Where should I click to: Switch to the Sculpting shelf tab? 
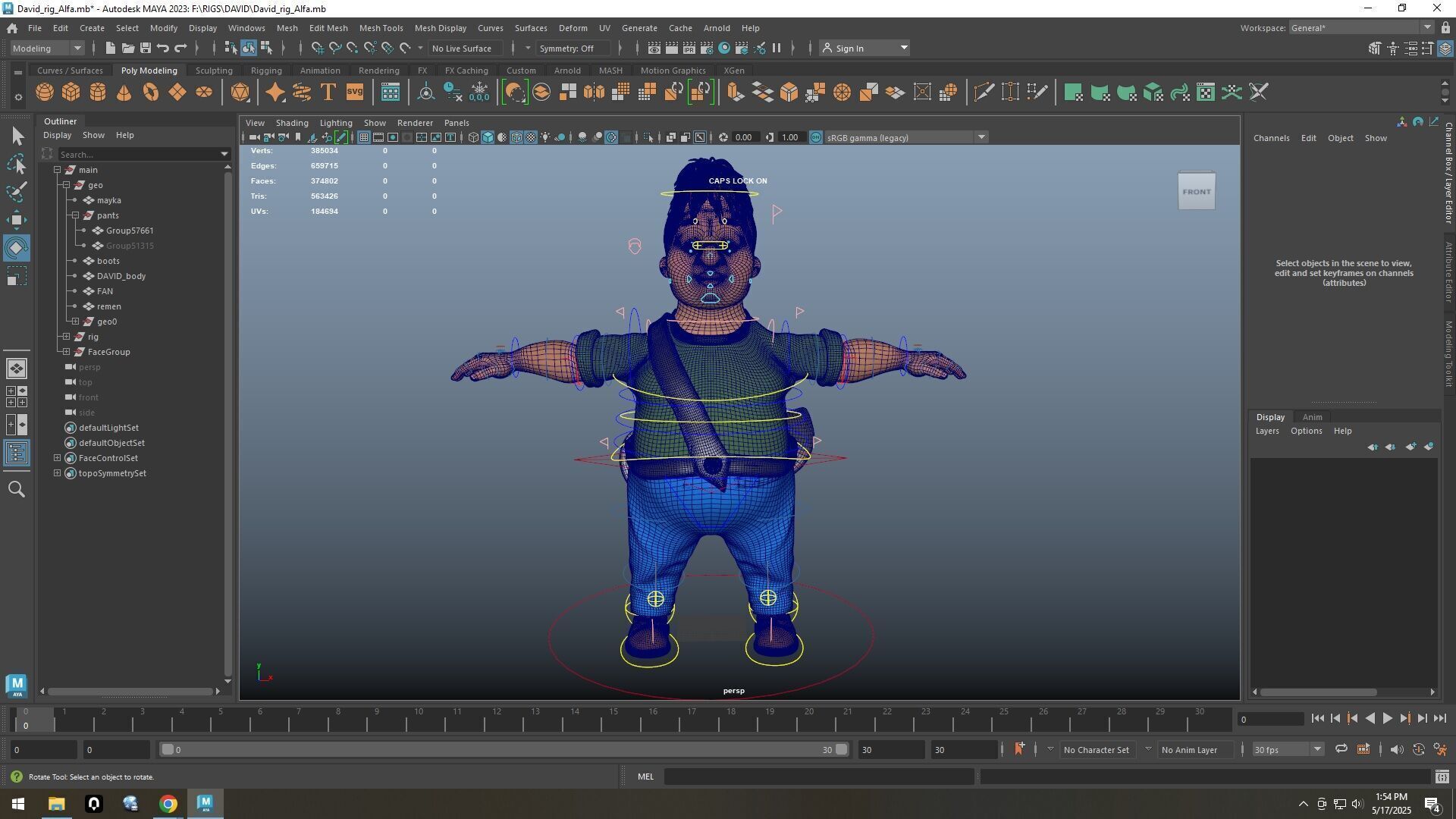pos(214,71)
